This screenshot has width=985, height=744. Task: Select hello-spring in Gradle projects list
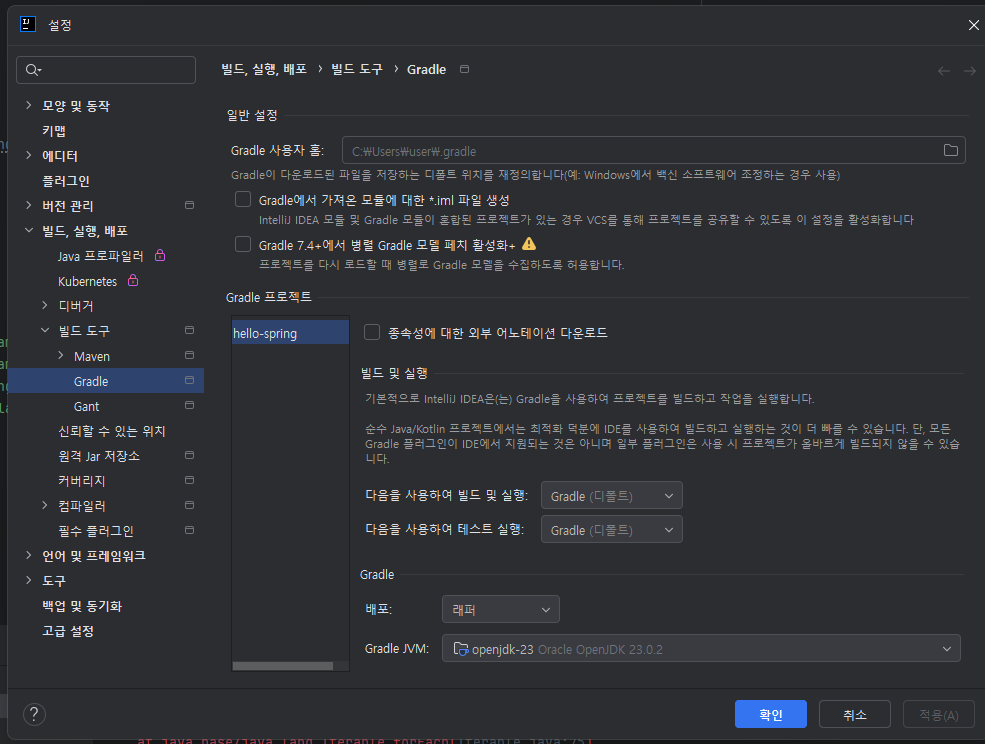tap(290, 333)
